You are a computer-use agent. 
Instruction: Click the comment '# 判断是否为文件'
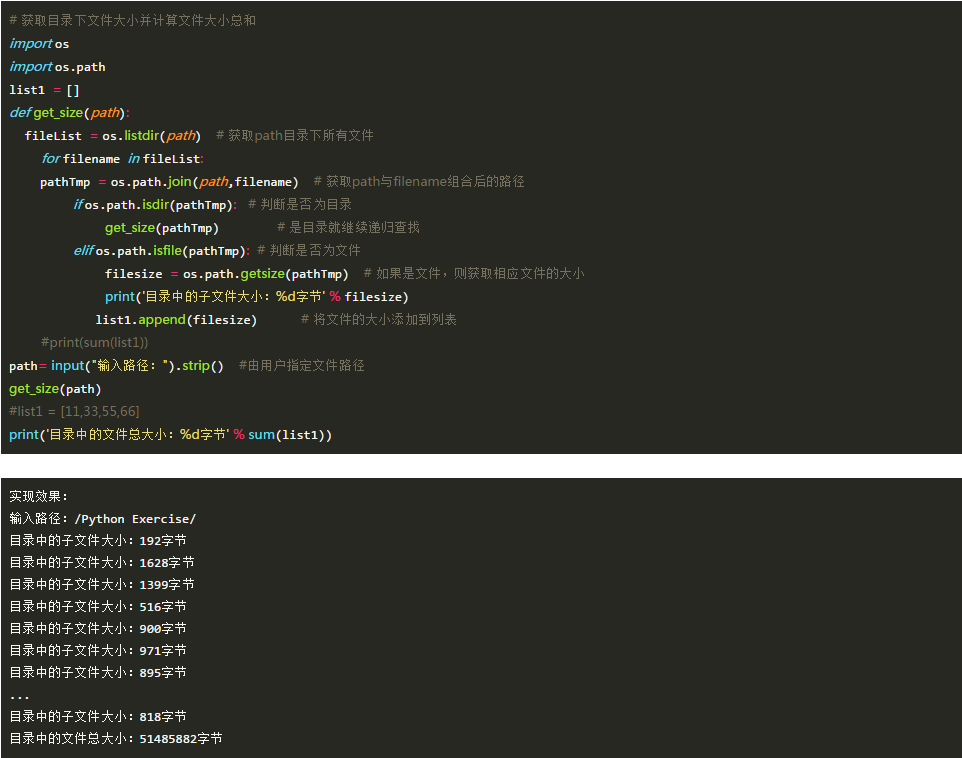309,250
